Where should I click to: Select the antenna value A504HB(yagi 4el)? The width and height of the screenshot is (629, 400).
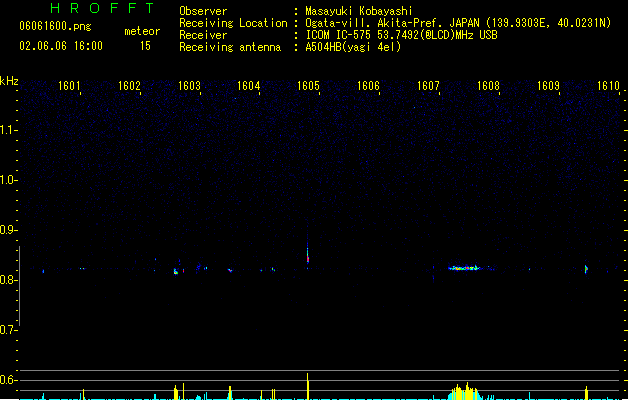(353, 47)
